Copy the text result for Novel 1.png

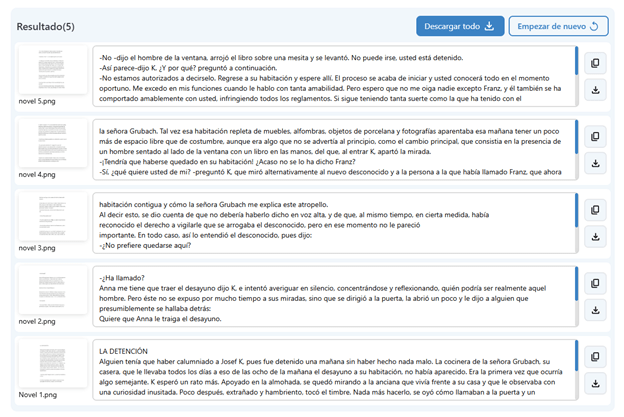[595, 357]
